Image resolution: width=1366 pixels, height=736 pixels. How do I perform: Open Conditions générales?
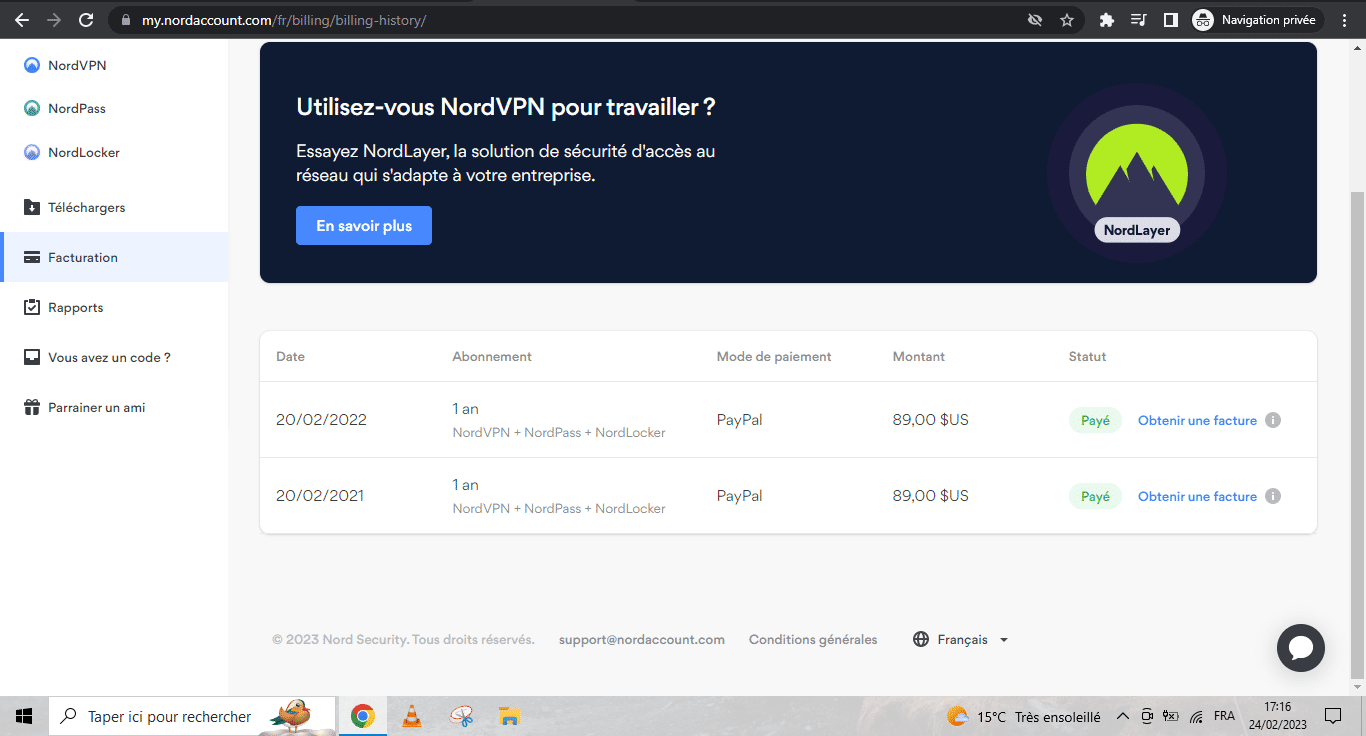pyautogui.click(x=813, y=640)
